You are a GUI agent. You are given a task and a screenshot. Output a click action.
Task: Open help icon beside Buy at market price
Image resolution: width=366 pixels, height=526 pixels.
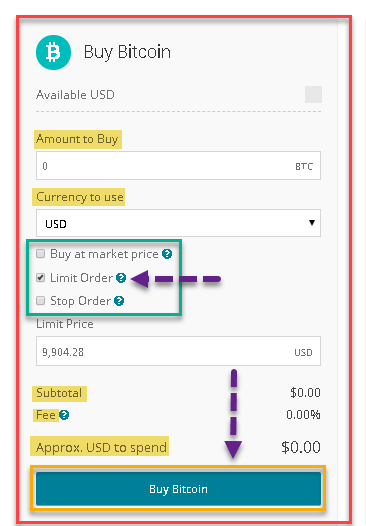click(167, 254)
